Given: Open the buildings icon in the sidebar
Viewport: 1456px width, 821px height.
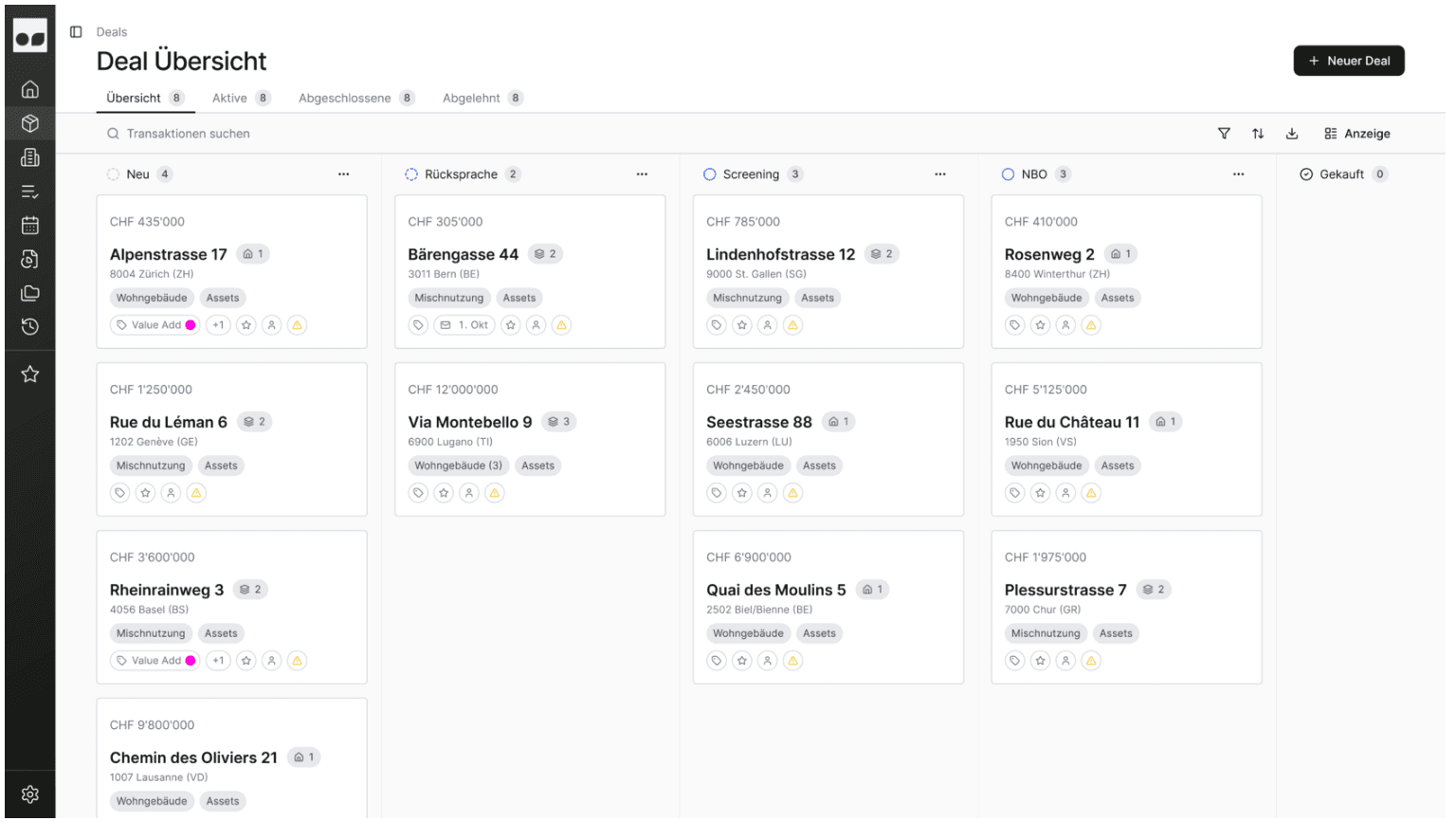Looking at the screenshot, I should [30, 157].
